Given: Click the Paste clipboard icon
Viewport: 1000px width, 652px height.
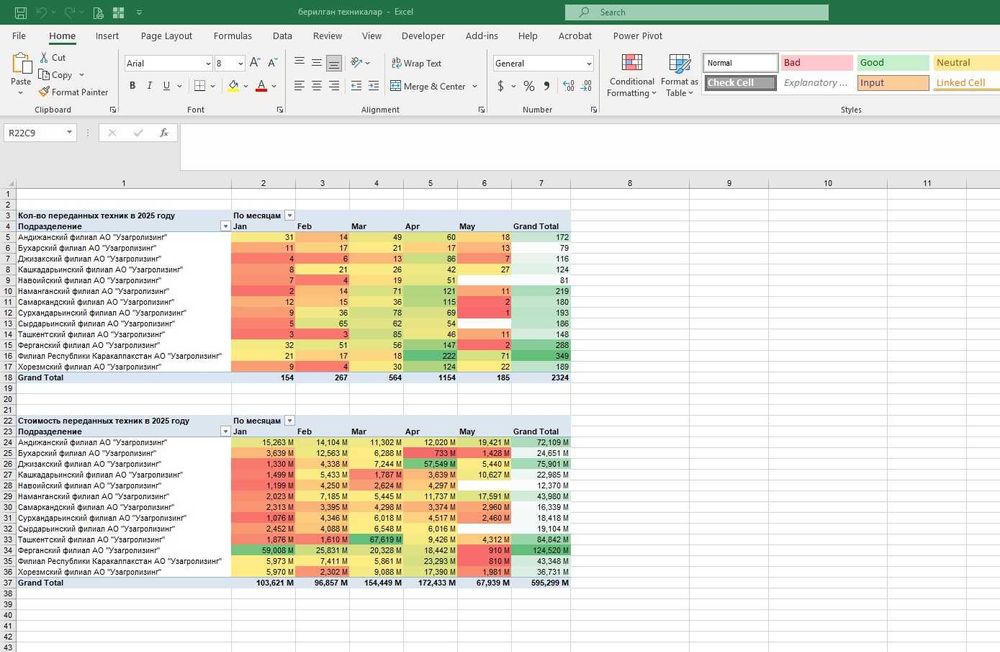Looking at the screenshot, I should 21,64.
